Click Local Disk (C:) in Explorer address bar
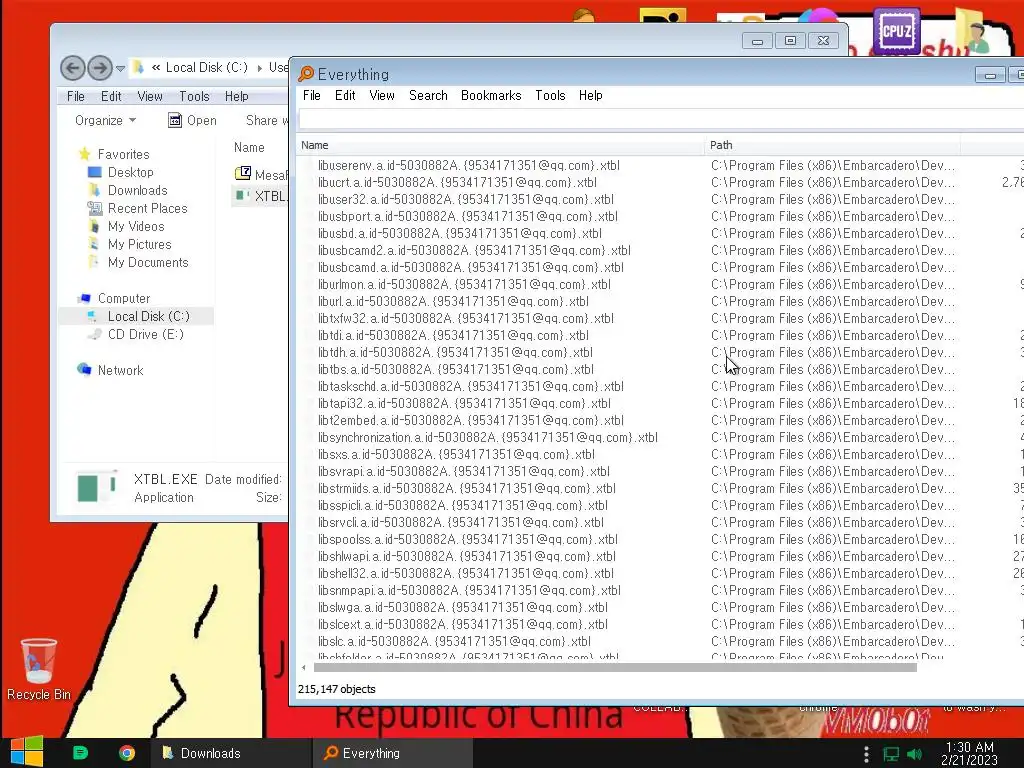Image resolution: width=1024 pixels, height=768 pixels. (x=206, y=67)
